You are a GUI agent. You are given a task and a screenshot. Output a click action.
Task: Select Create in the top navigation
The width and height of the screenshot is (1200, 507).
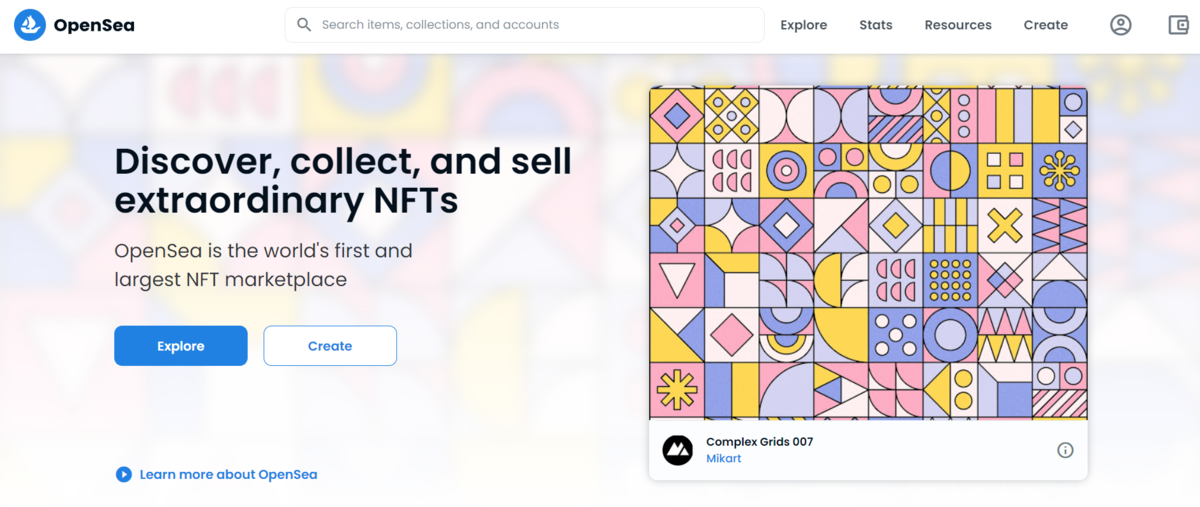point(1045,25)
